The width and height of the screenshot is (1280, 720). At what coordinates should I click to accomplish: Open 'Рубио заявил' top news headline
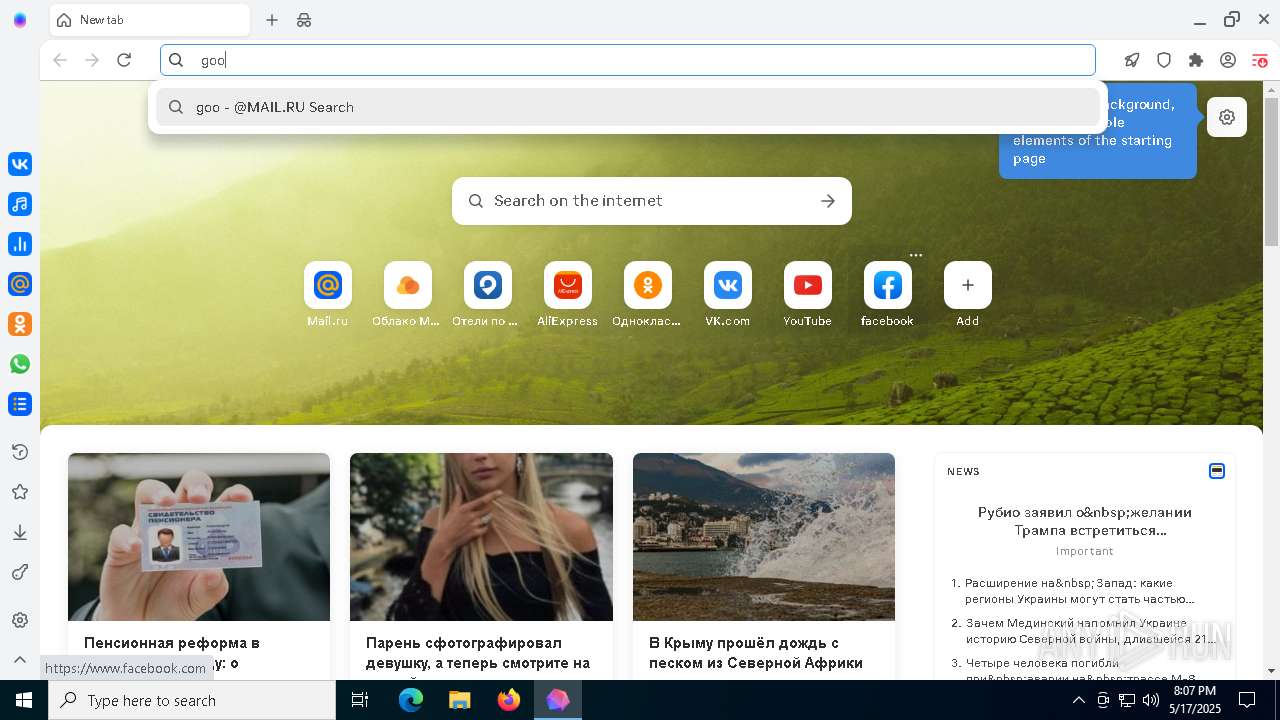point(1085,521)
